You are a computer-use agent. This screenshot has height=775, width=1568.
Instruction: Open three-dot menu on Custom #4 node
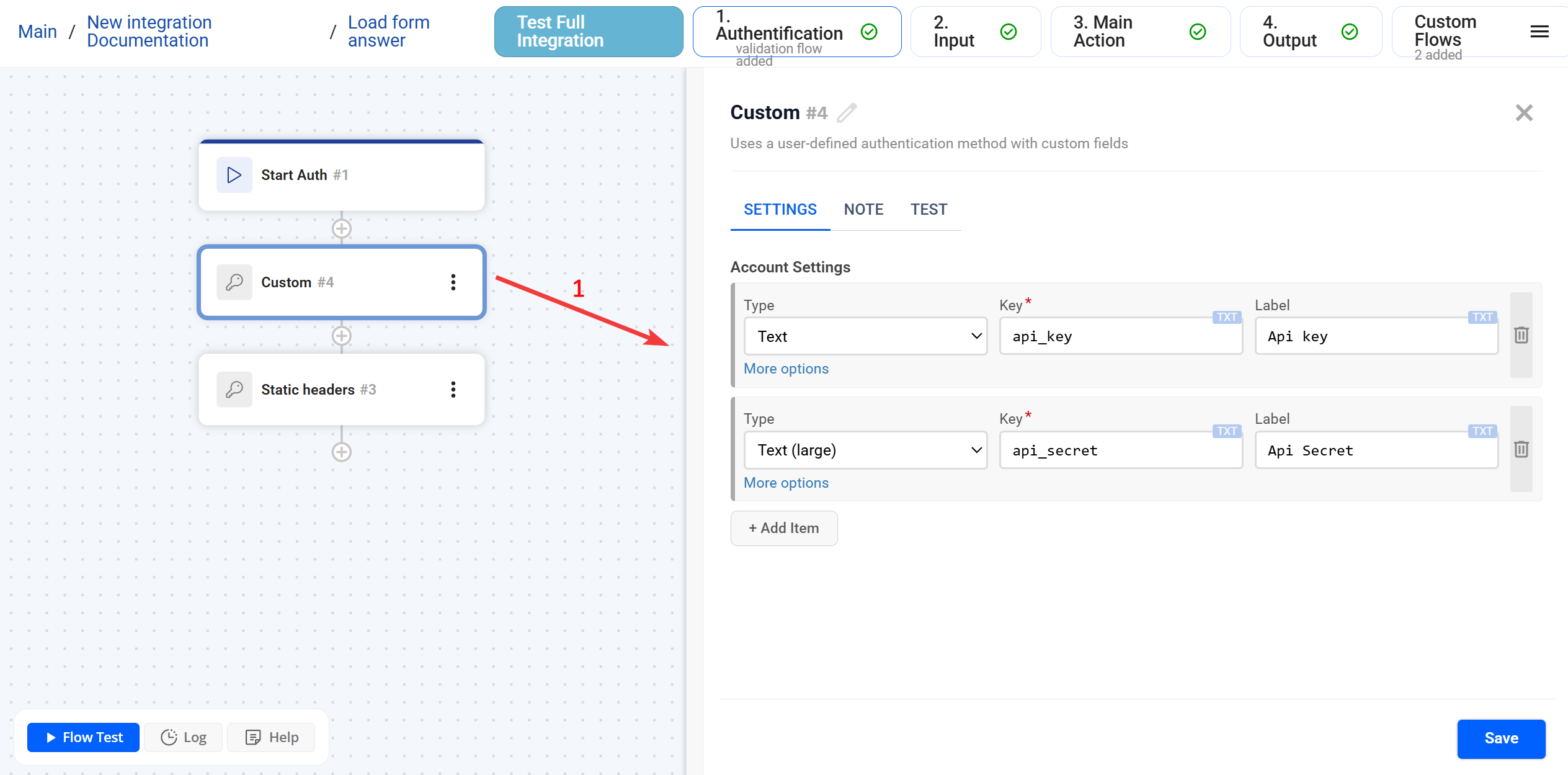pyautogui.click(x=453, y=282)
